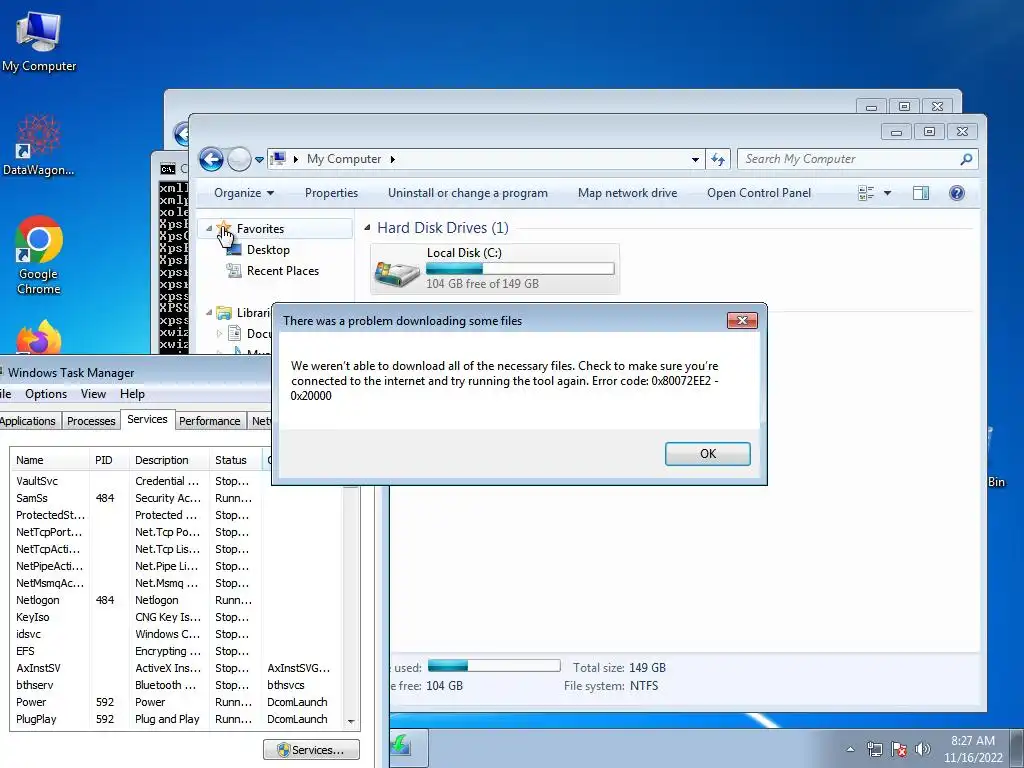Open Task Manager Help menu

pos(132,394)
